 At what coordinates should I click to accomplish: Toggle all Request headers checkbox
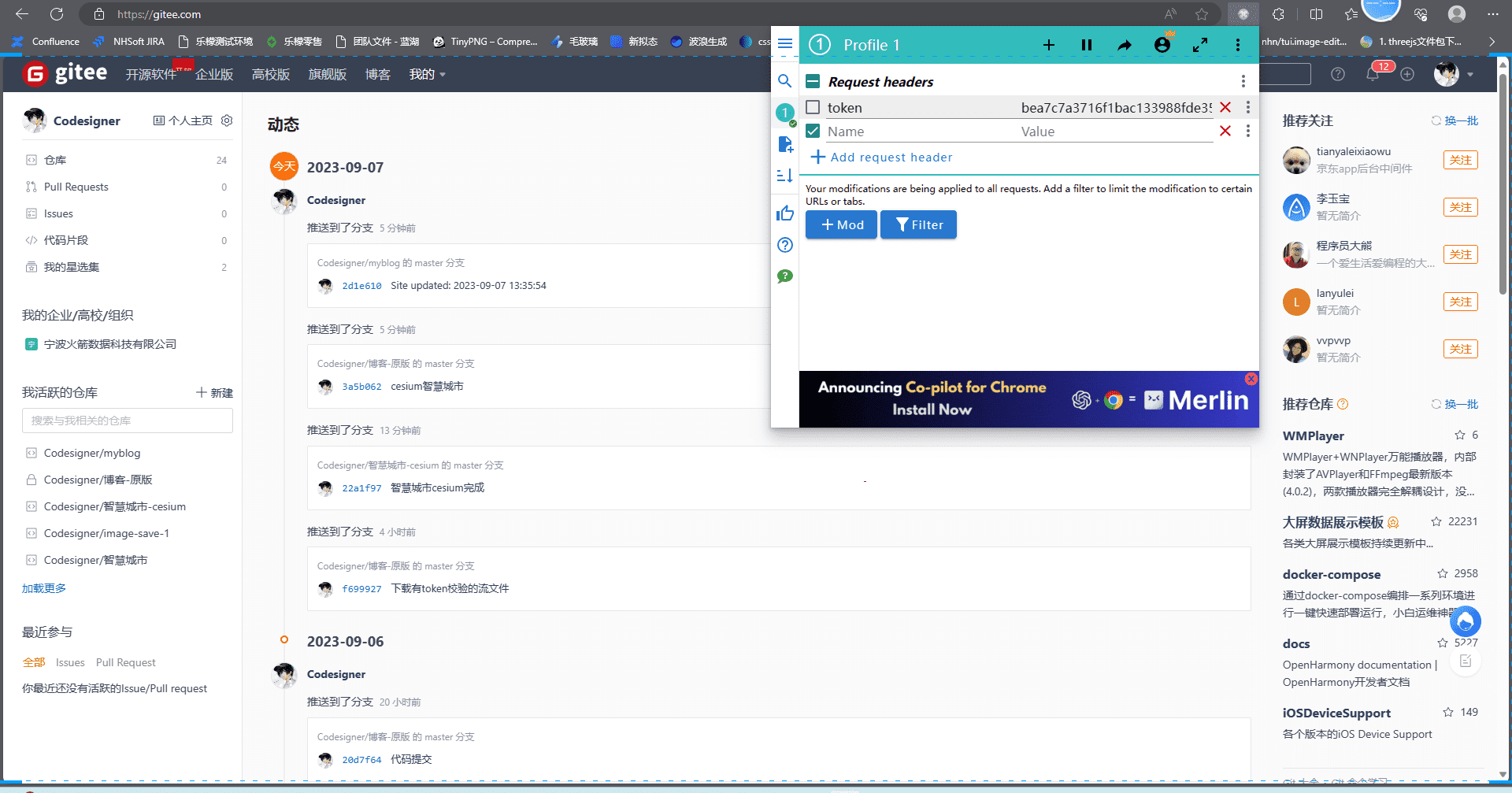pyautogui.click(x=813, y=81)
